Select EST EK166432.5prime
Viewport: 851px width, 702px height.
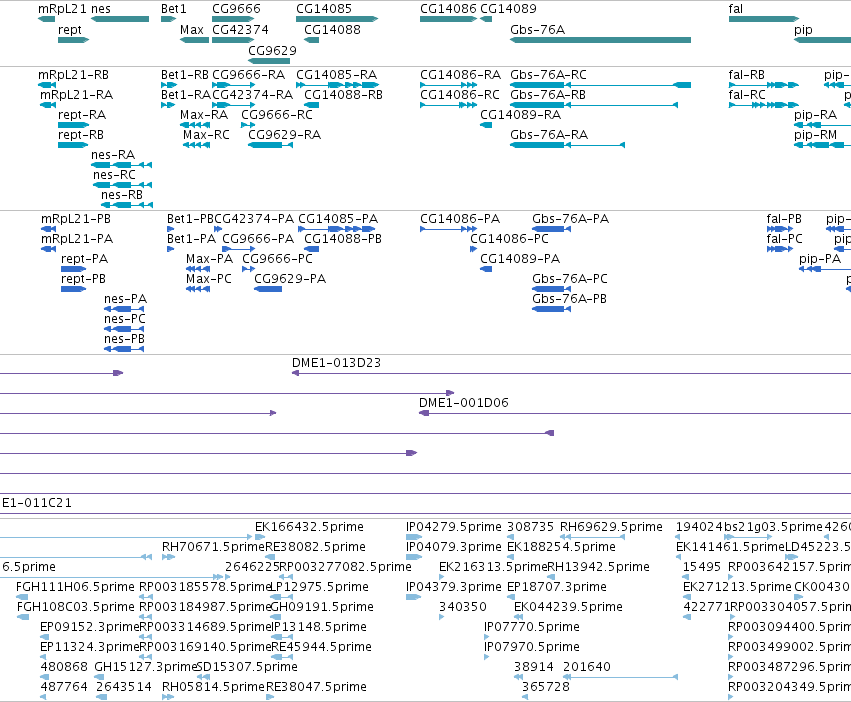[309, 527]
